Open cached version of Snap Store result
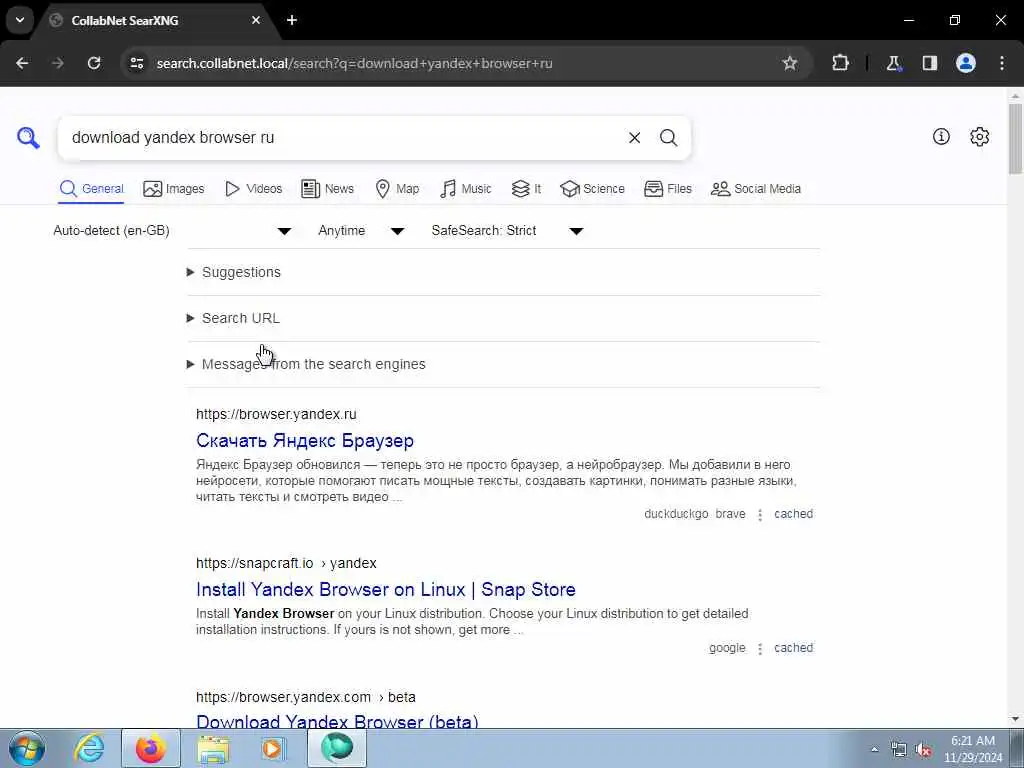Screen dimensions: 1024x768 pos(793,648)
